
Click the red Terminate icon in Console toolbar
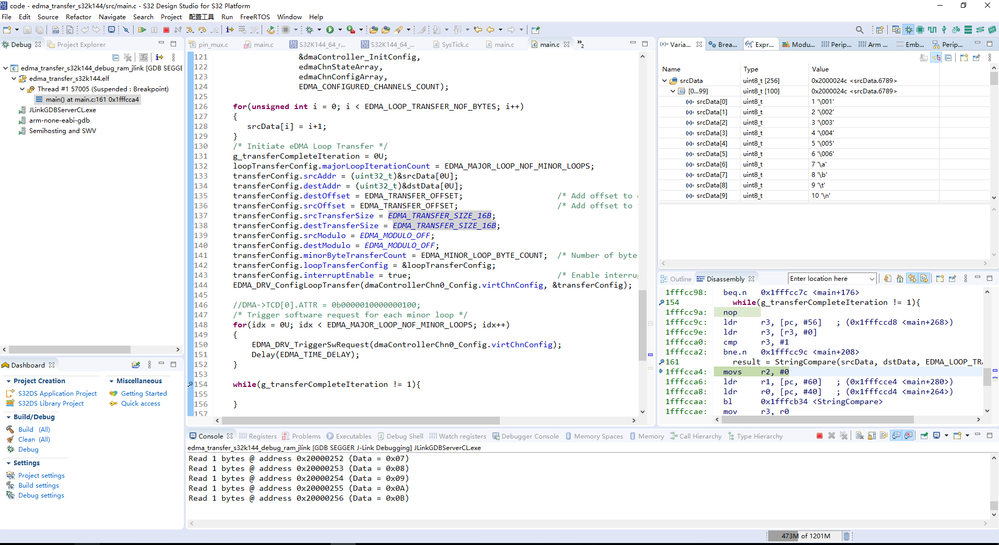click(819, 436)
